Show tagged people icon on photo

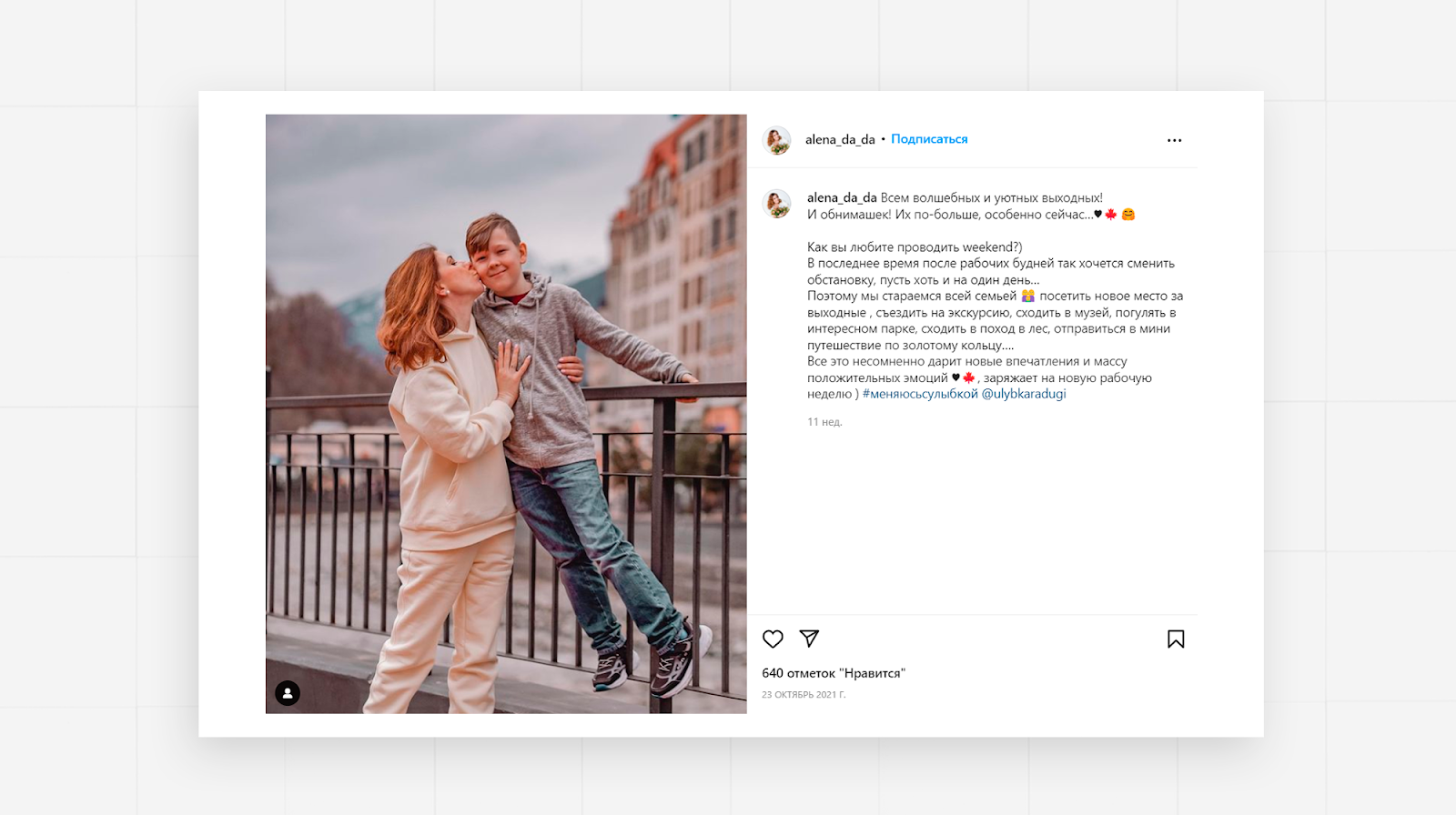pyautogui.click(x=288, y=693)
